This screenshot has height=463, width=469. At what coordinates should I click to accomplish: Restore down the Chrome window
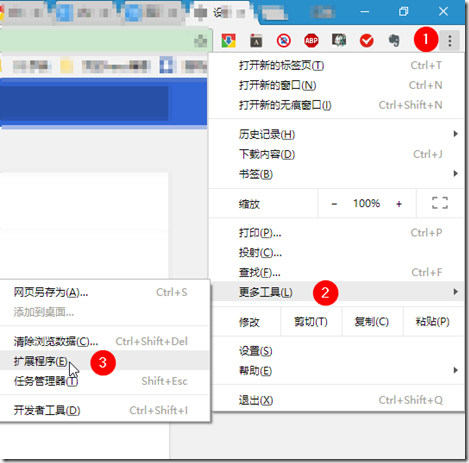[403, 12]
